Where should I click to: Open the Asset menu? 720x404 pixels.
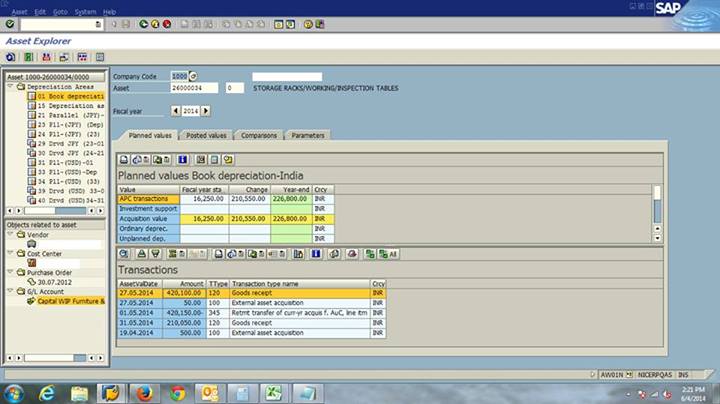point(19,12)
